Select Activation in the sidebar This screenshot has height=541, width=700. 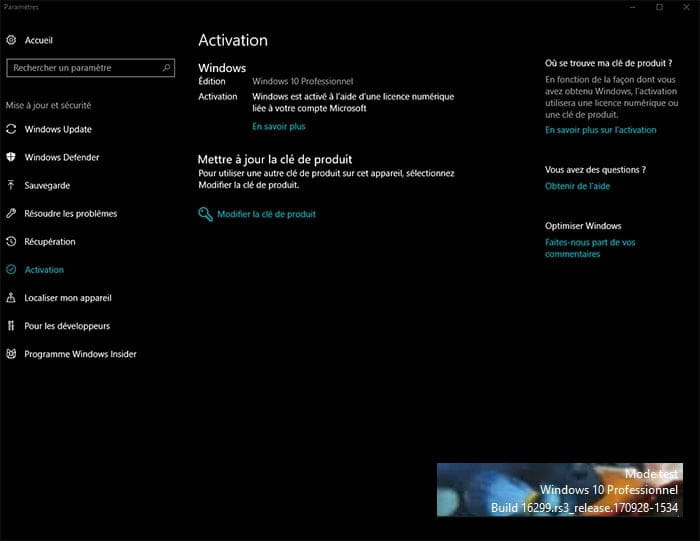point(44,270)
